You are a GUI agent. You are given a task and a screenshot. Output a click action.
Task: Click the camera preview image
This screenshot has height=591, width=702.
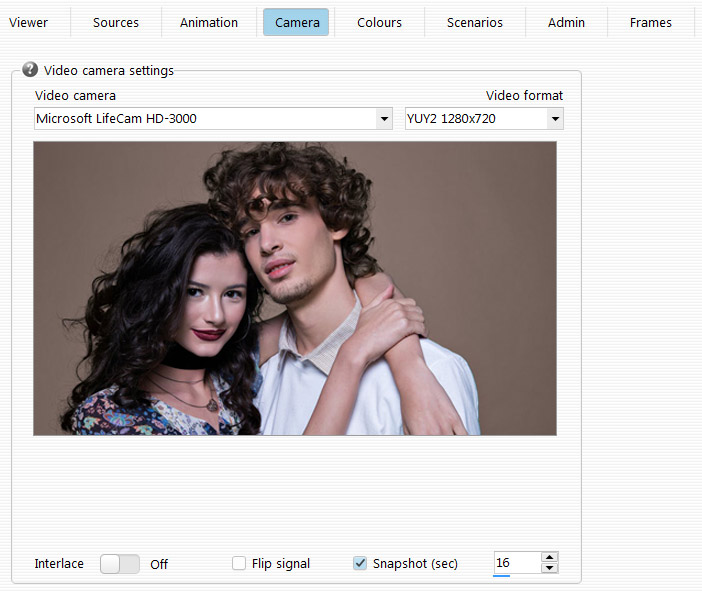[x=295, y=288]
